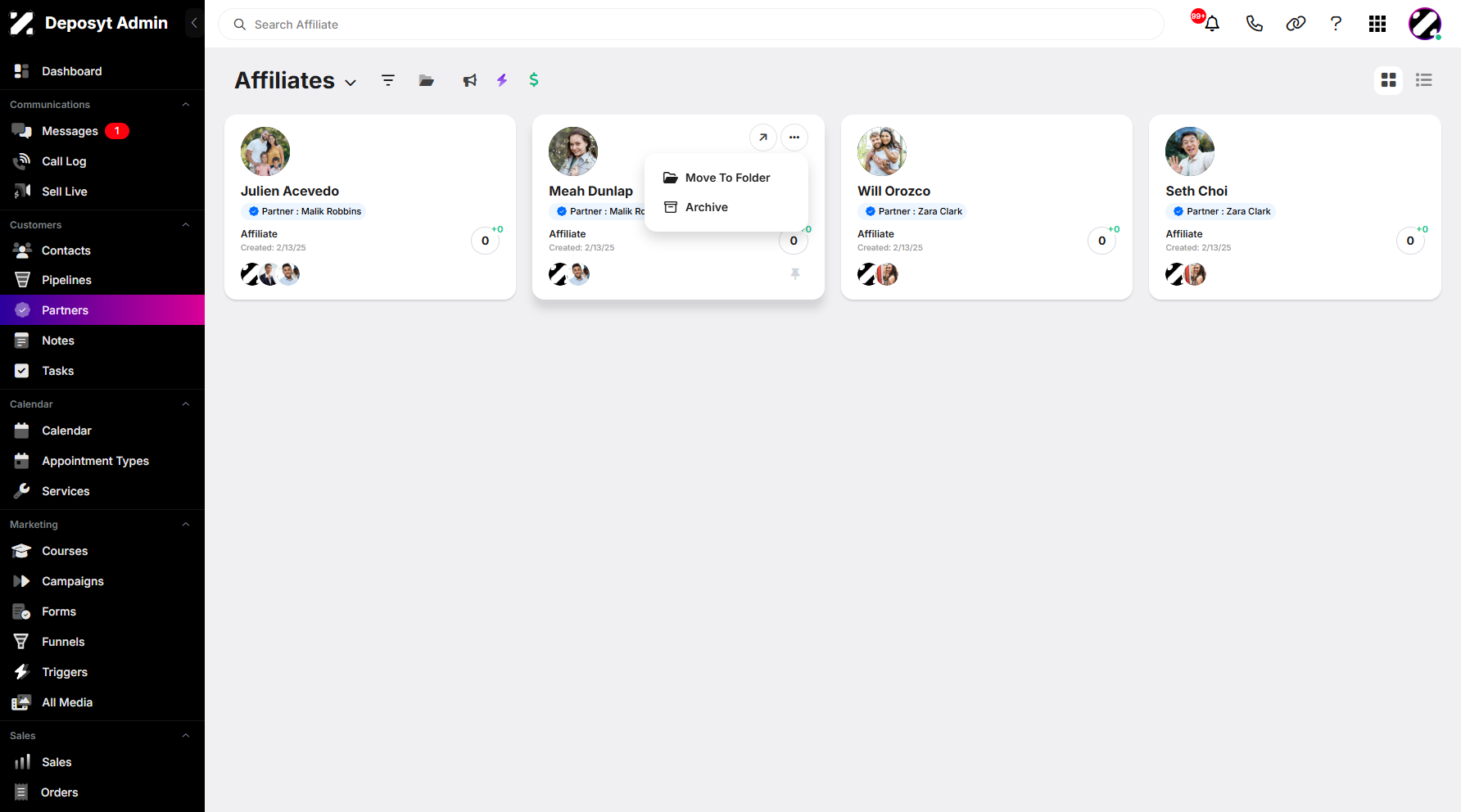Image resolution: width=1461 pixels, height=812 pixels.
Task: Open Julien Acevedo affiliate name
Action: (290, 191)
